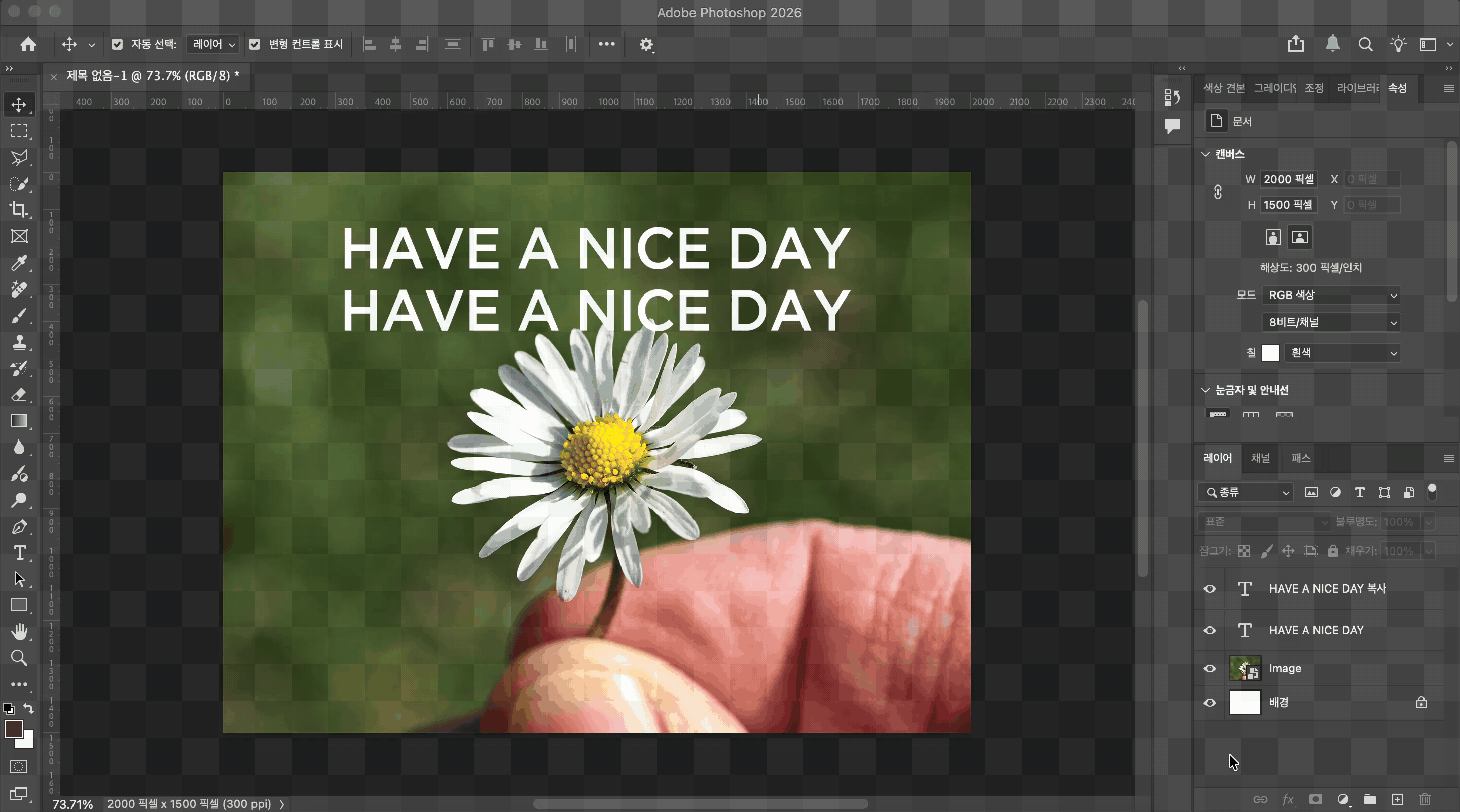Open the auto-select 레이어 dropdown

pyautogui.click(x=213, y=44)
